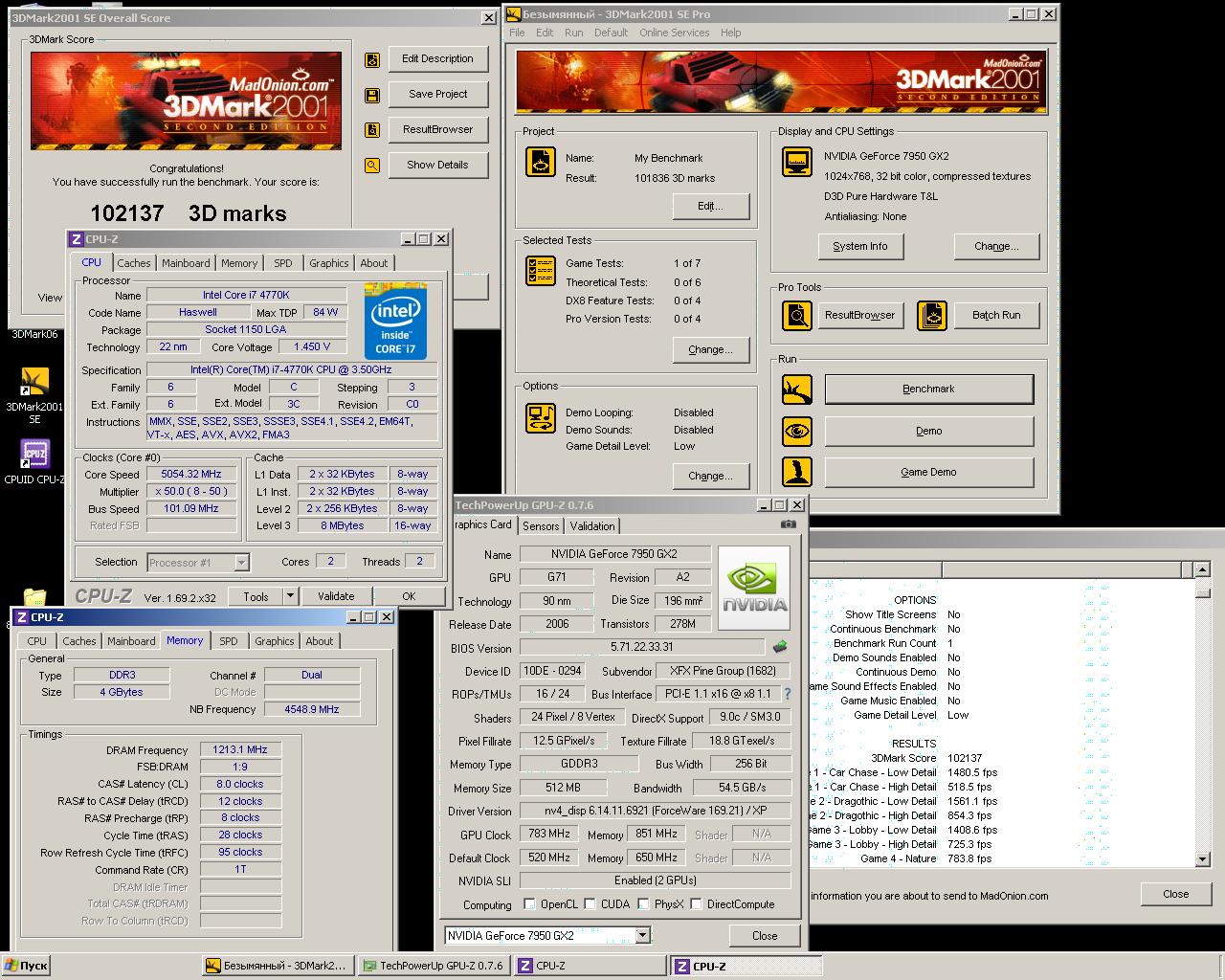Click the Demo eye icon
The image size is (1225, 980).
click(x=797, y=432)
